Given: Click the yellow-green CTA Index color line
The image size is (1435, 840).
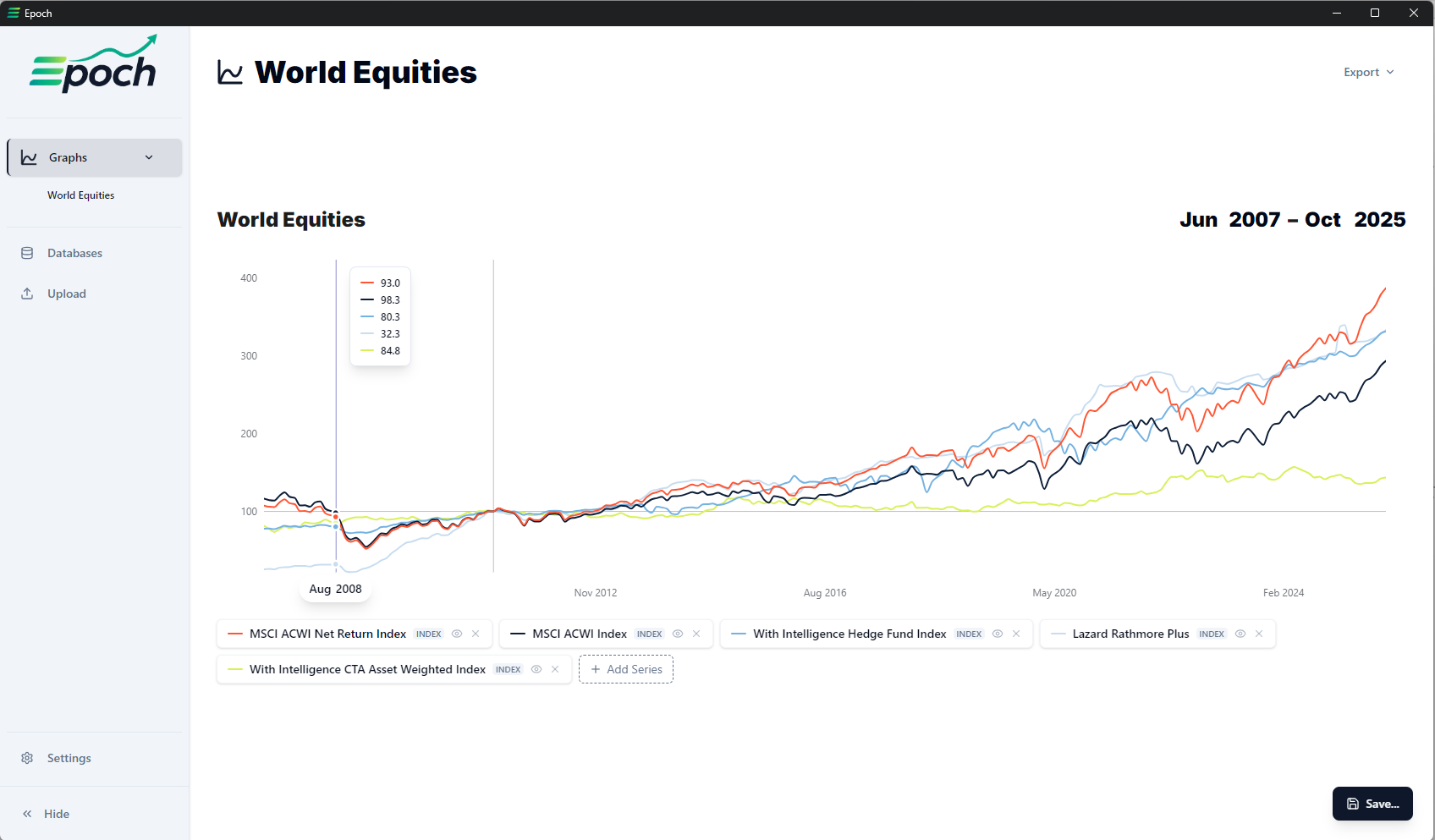Looking at the screenshot, I should [235, 669].
